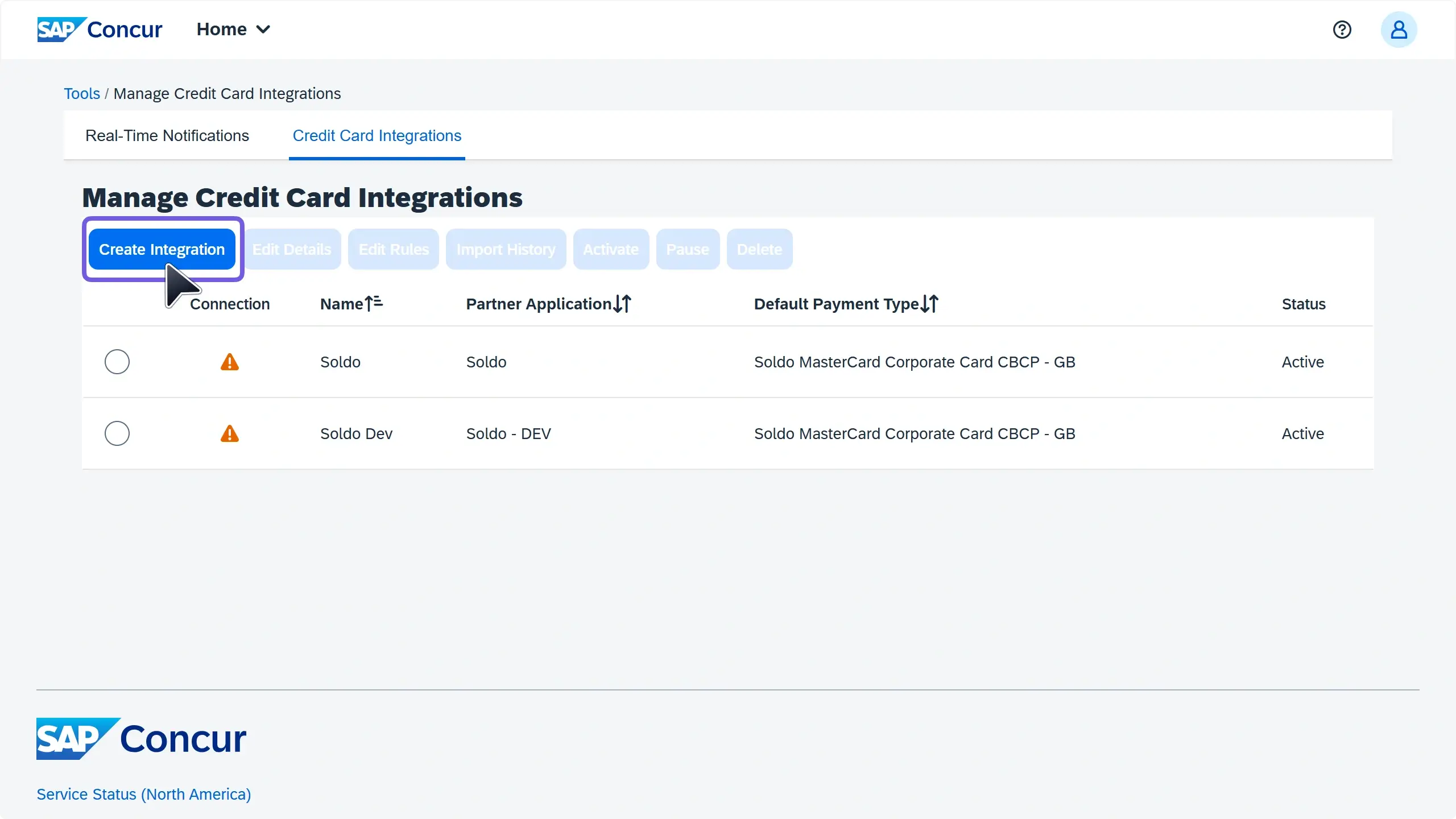Open Service Status (North America) link
Viewport: 1456px width, 819px height.
pos(144,794)
